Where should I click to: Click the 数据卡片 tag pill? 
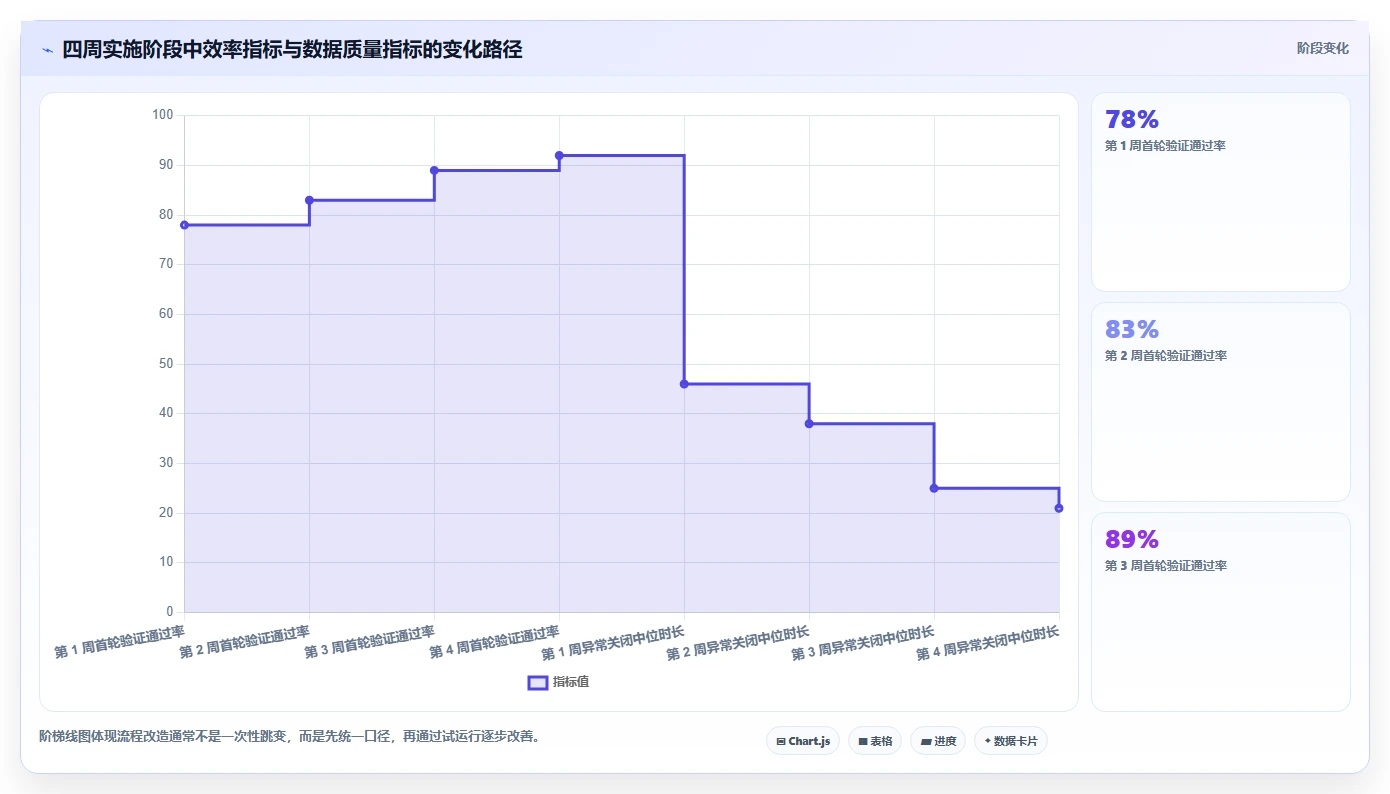1011,741
